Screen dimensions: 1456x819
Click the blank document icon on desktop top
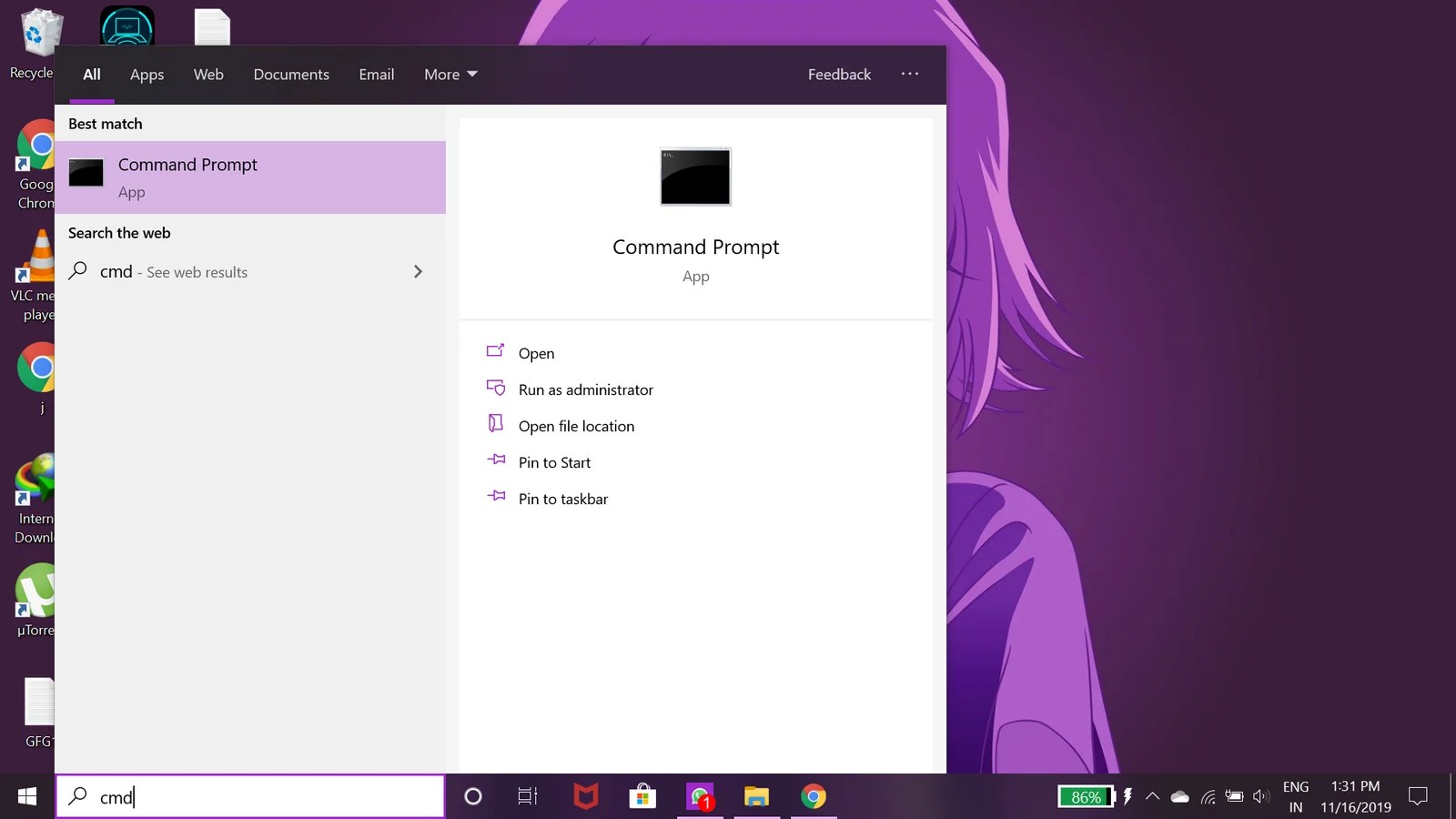coord(212,26)
